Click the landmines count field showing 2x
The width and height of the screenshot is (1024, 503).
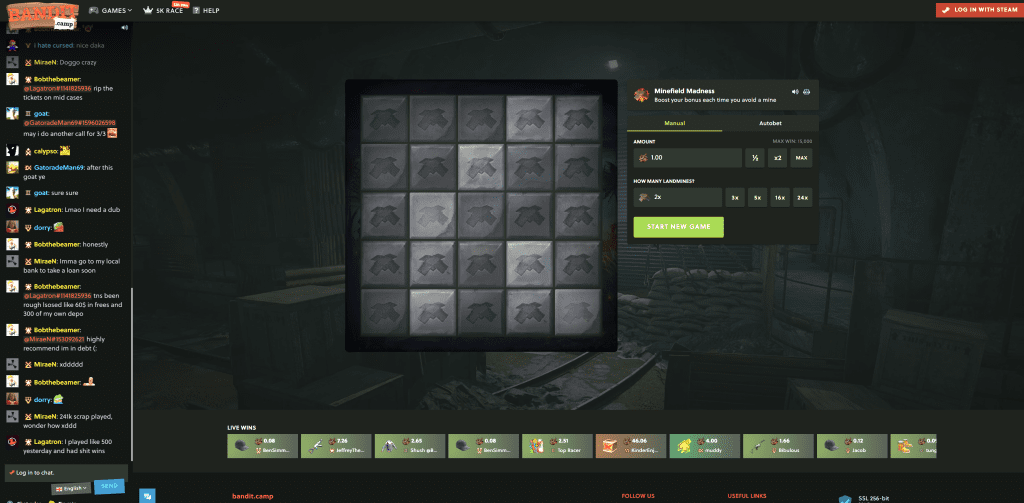coord(678,197)
